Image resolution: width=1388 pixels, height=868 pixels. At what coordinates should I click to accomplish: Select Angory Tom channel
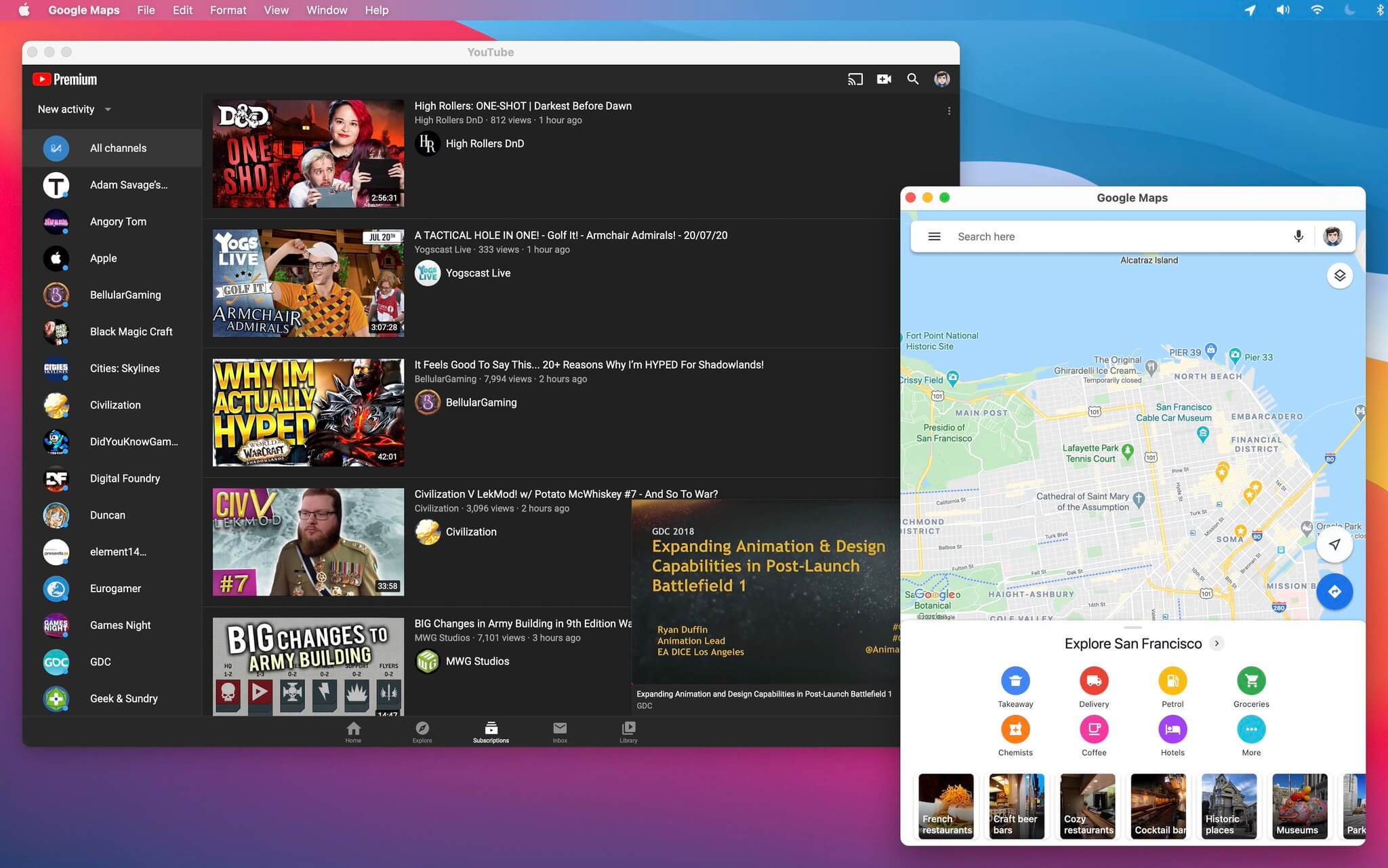pos(113,222)
